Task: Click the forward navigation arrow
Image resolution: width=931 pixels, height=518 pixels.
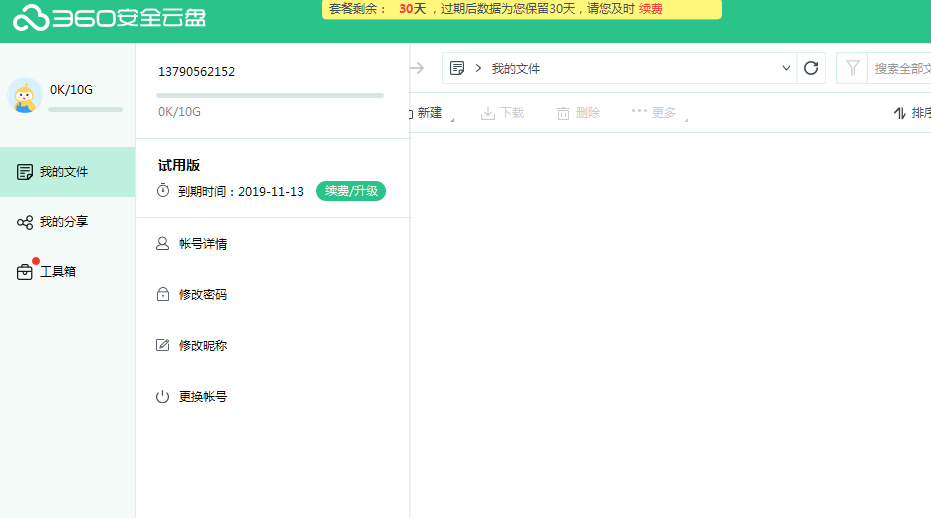Action: 417,68
